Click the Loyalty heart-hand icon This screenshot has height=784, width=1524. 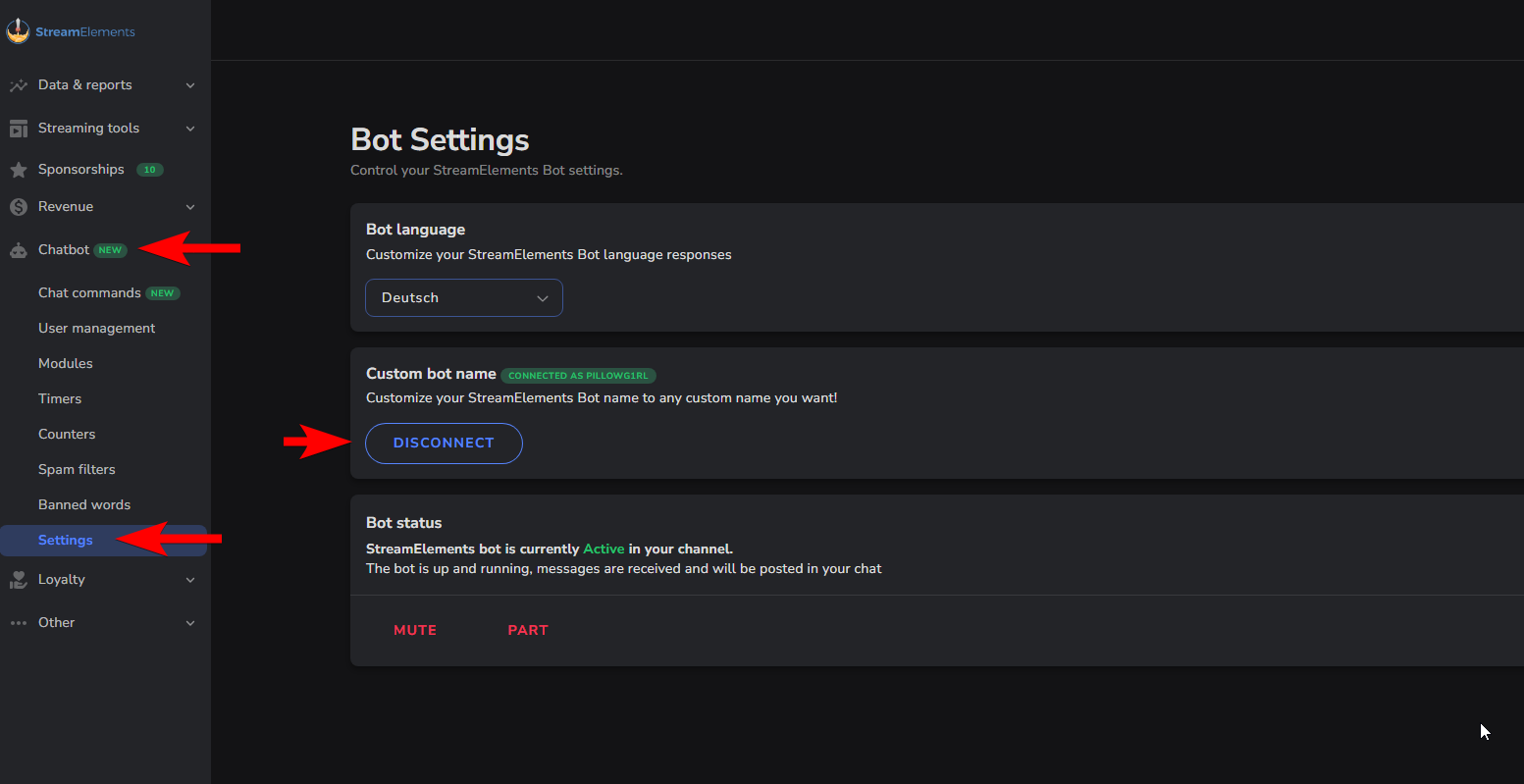pos(18,580)
